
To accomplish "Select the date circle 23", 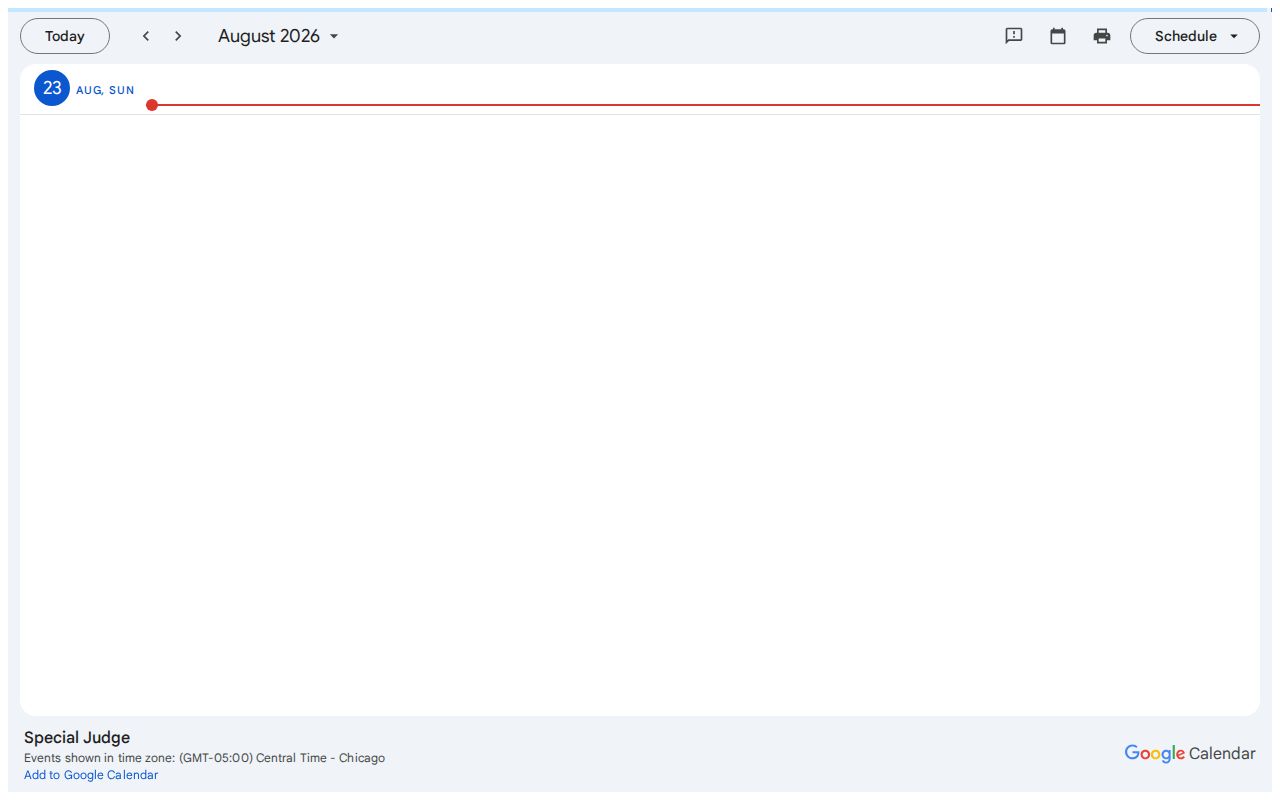I will [x=52, y=88].
